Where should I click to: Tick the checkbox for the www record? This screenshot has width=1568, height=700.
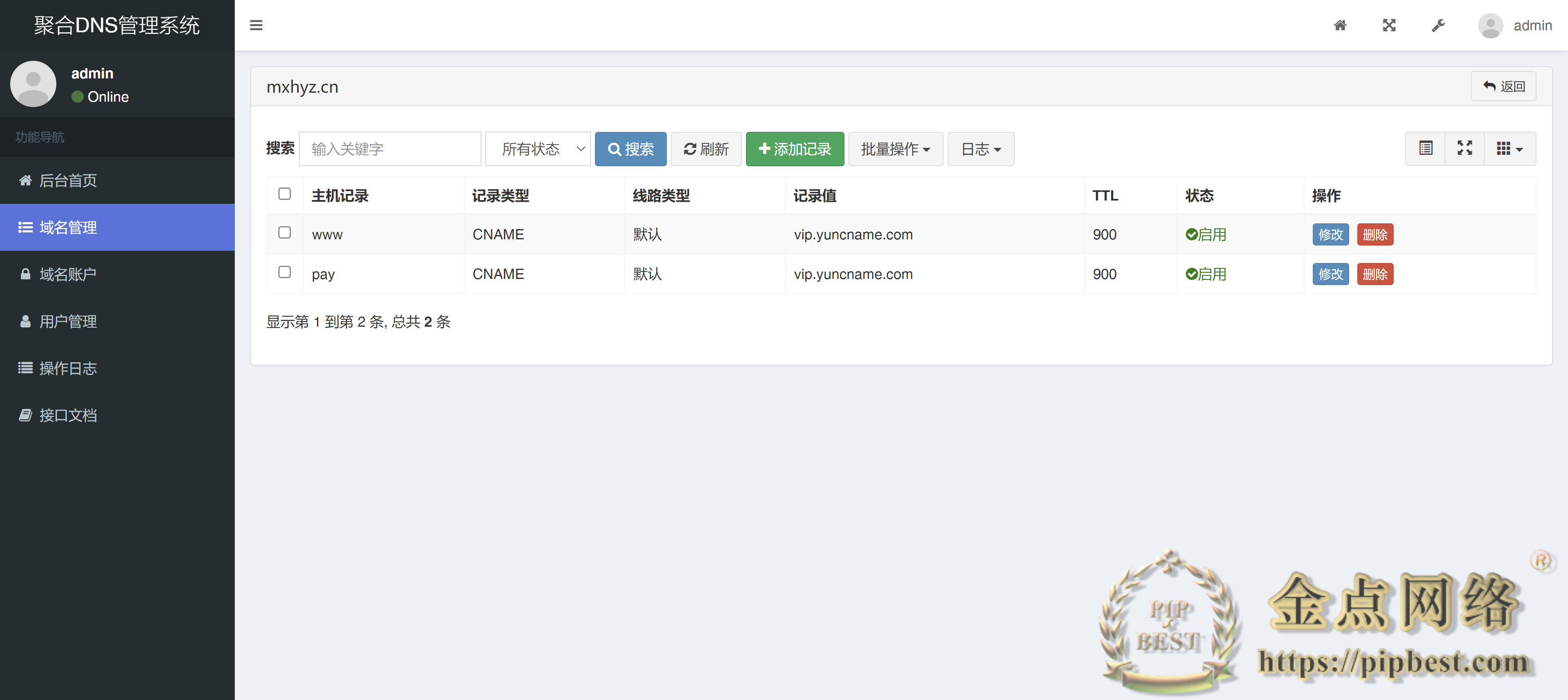pos(284,233)
